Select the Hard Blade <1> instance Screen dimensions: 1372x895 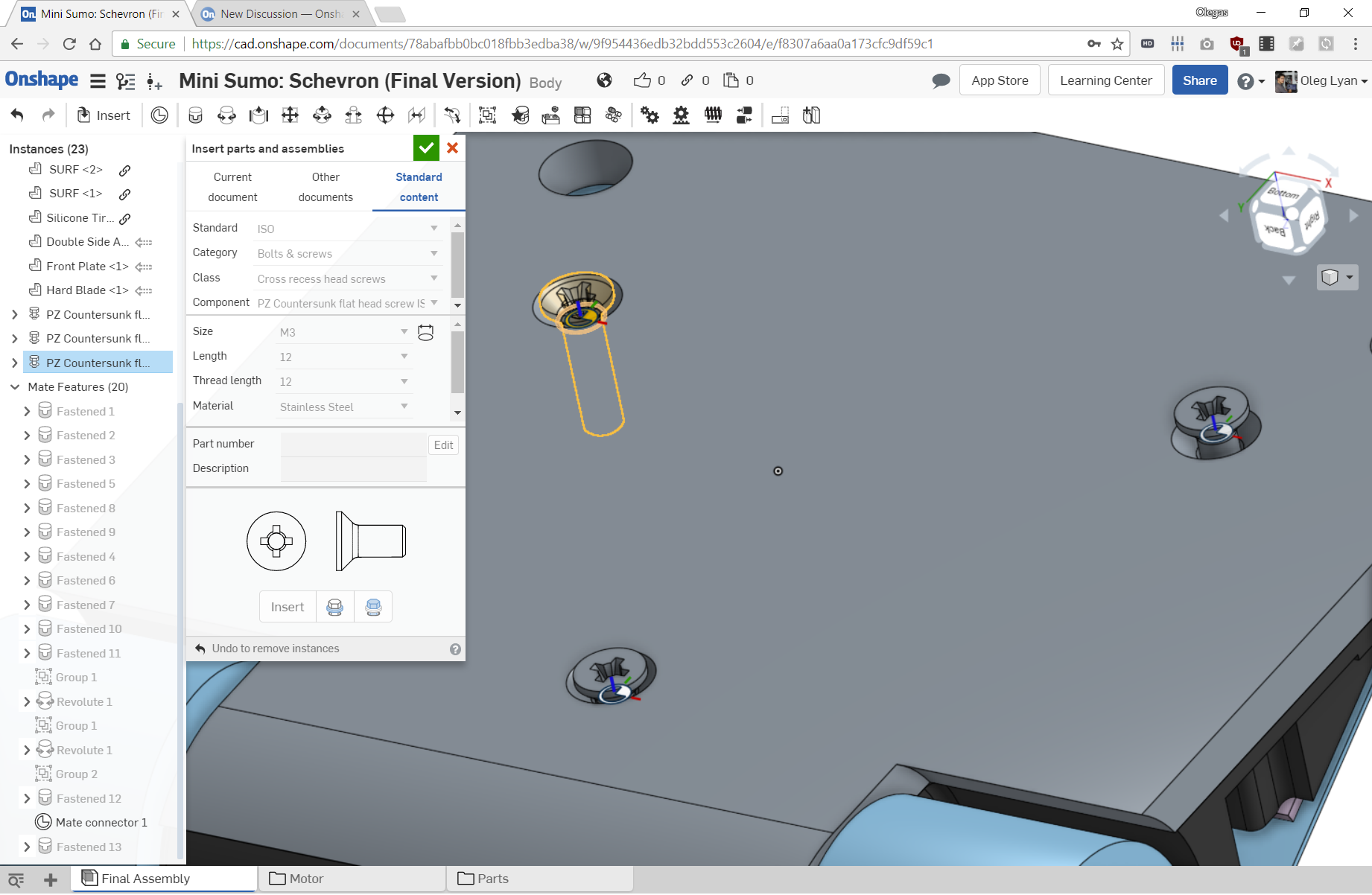click(87, 290)
